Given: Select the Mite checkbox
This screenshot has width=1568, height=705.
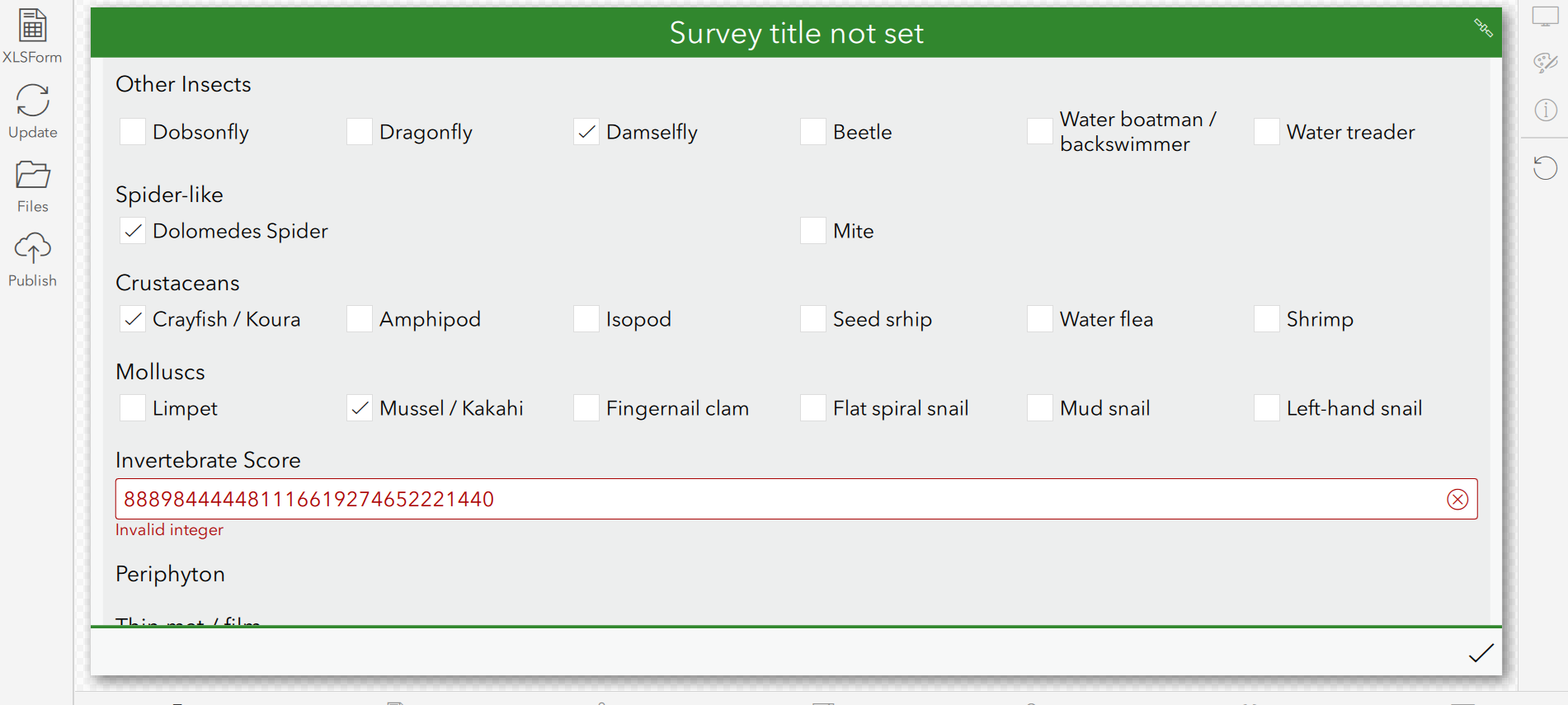Looking at the screenshot, I should click(813, 231).
